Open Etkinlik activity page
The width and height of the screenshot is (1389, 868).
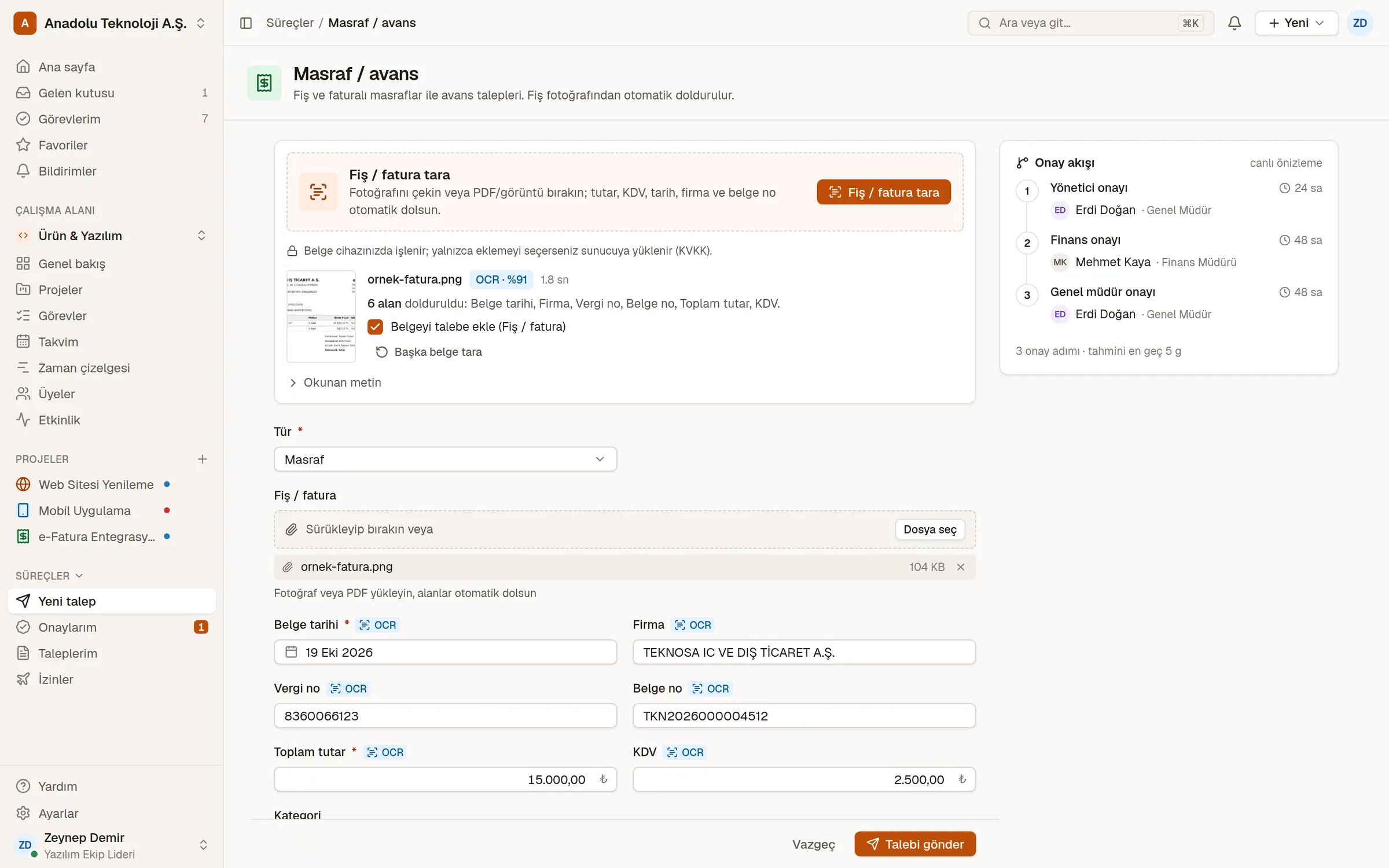click(112, 420)
